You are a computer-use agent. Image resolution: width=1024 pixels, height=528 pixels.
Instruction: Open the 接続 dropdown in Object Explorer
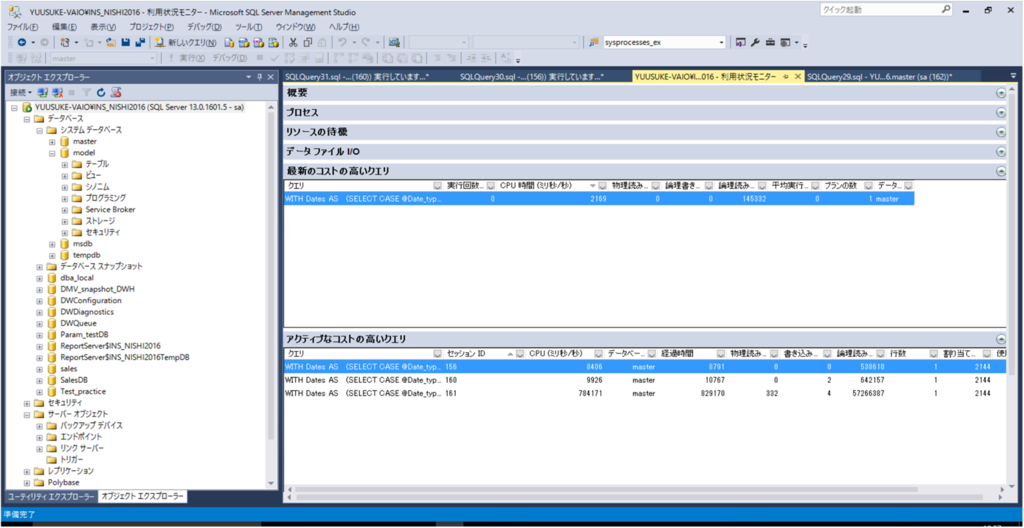click(x=21, y=93)
